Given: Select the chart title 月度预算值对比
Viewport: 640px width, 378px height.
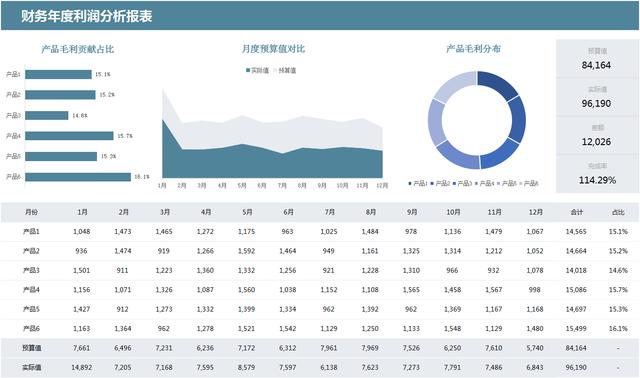Looking at the screenshot, I should click(273, 49).
